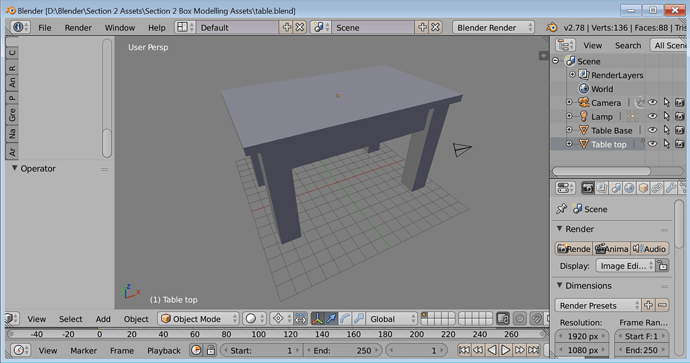Toggle the 3D manipulator axes icon
This screenshot has height=363, width=690.
(318, 318)
